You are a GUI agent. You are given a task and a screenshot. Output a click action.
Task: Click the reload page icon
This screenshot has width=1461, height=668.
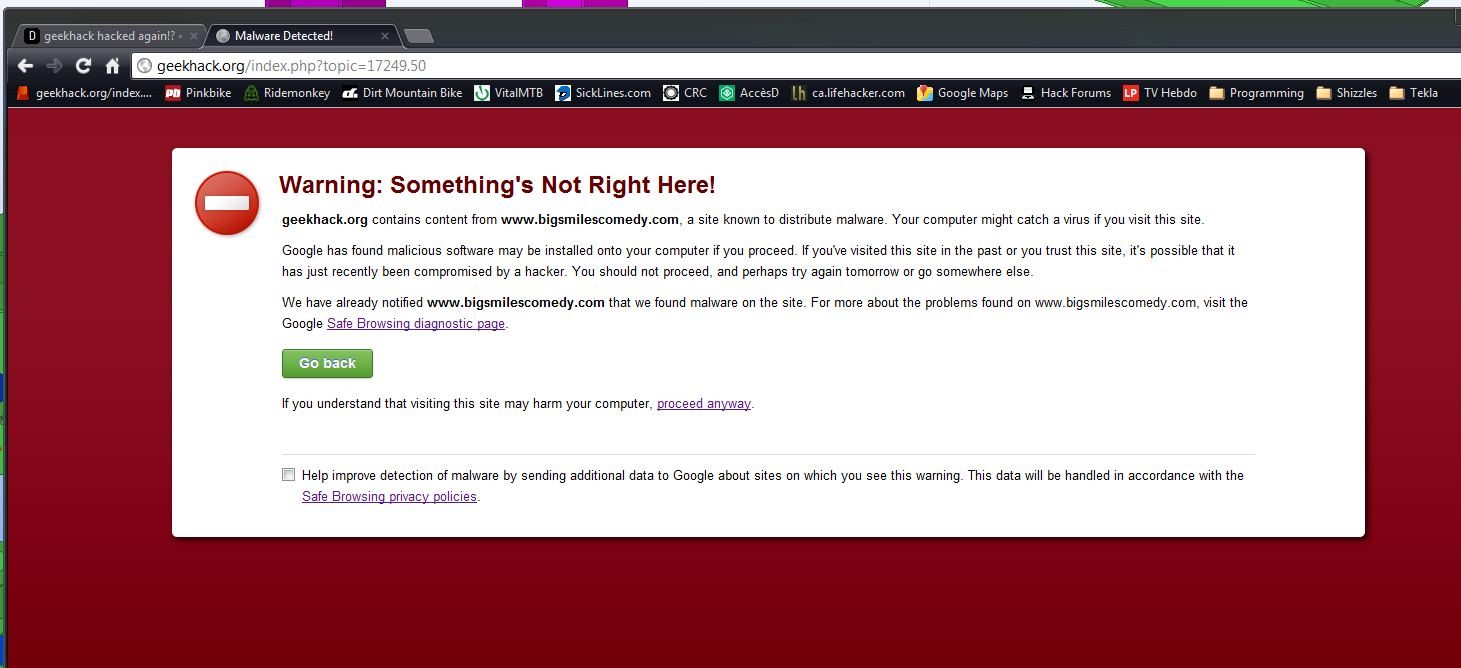[83, 66]
